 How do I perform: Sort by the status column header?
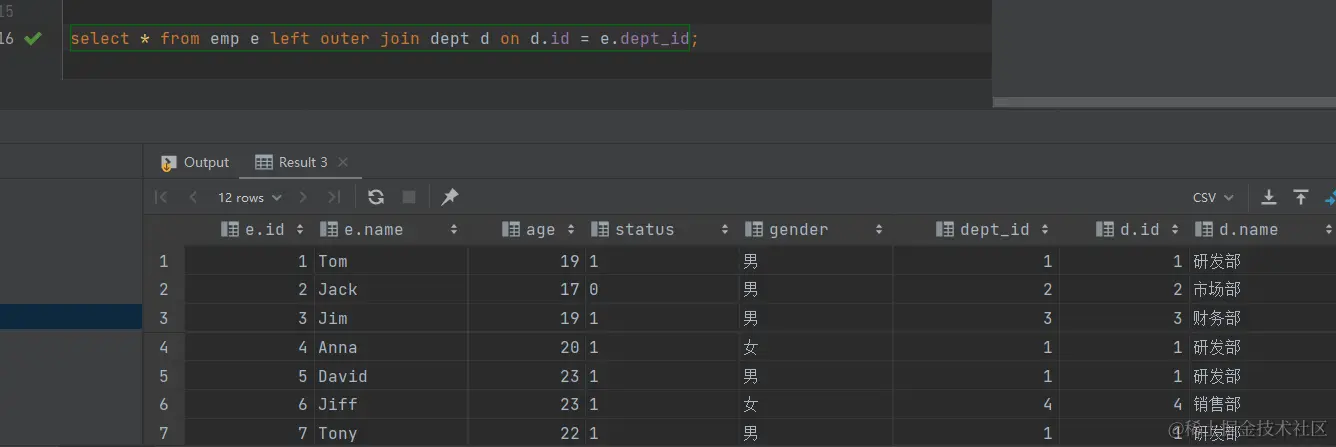pyautogui.click(x=663, y=229)
